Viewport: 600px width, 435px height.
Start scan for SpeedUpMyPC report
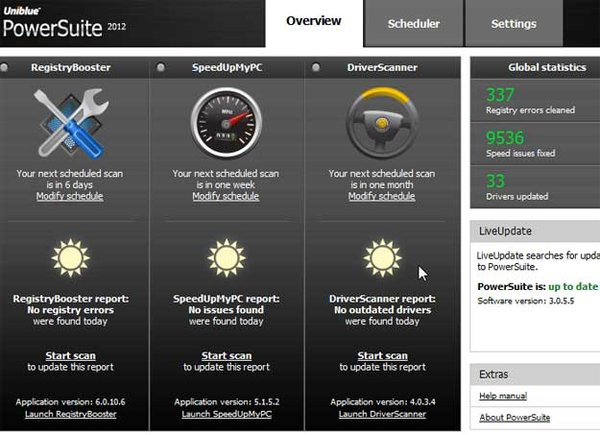227,356
